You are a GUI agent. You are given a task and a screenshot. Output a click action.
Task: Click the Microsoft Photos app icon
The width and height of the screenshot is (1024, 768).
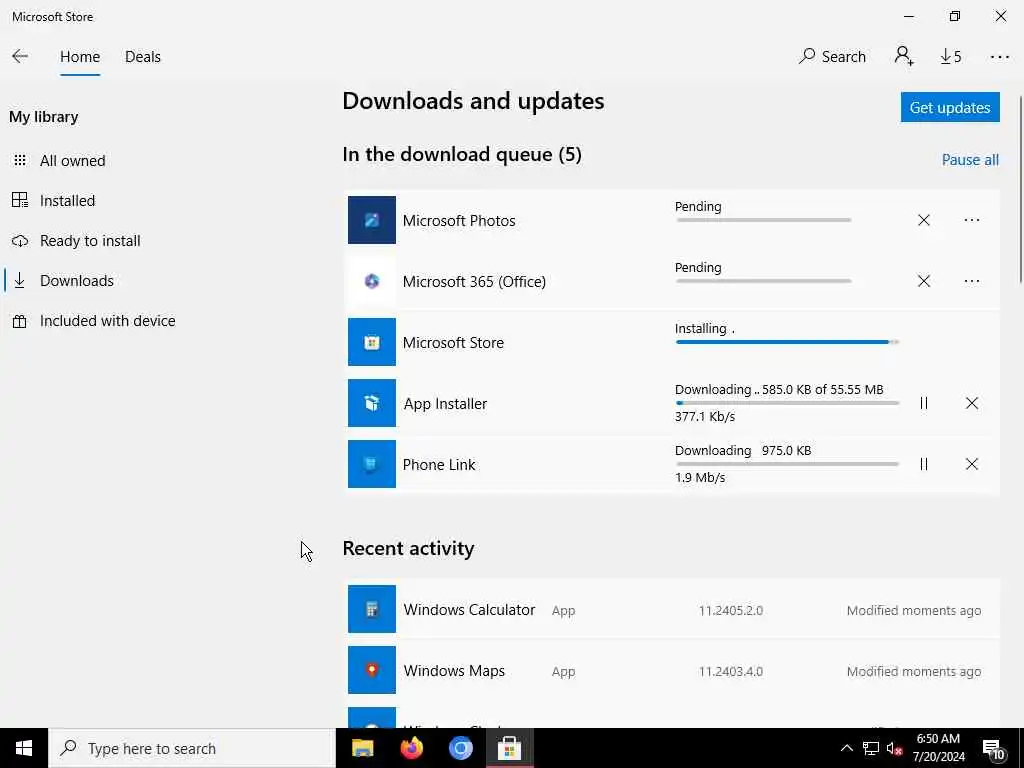372,220
